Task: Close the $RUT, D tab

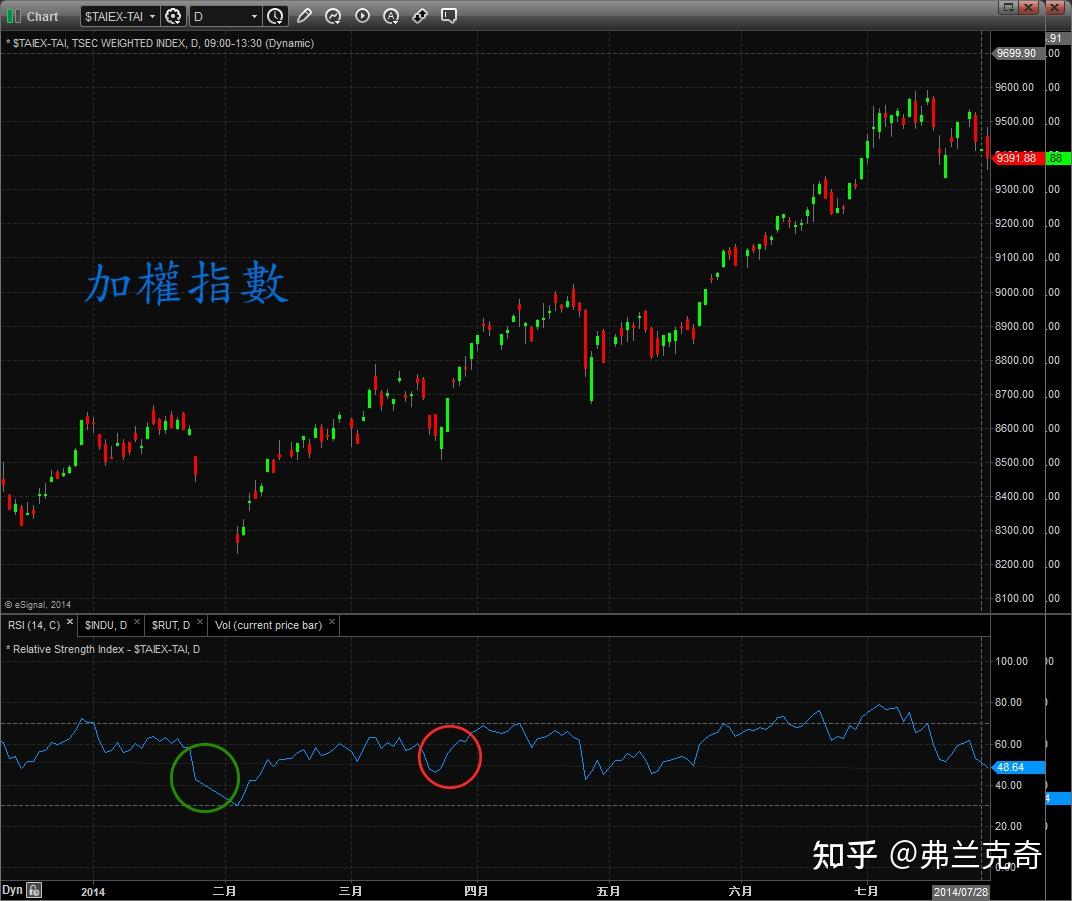Action: click(200, 621)
